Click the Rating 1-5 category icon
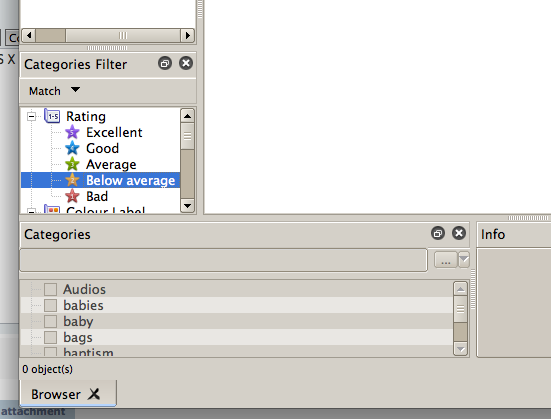The image size is (551, 419). (x=52, y=116)
